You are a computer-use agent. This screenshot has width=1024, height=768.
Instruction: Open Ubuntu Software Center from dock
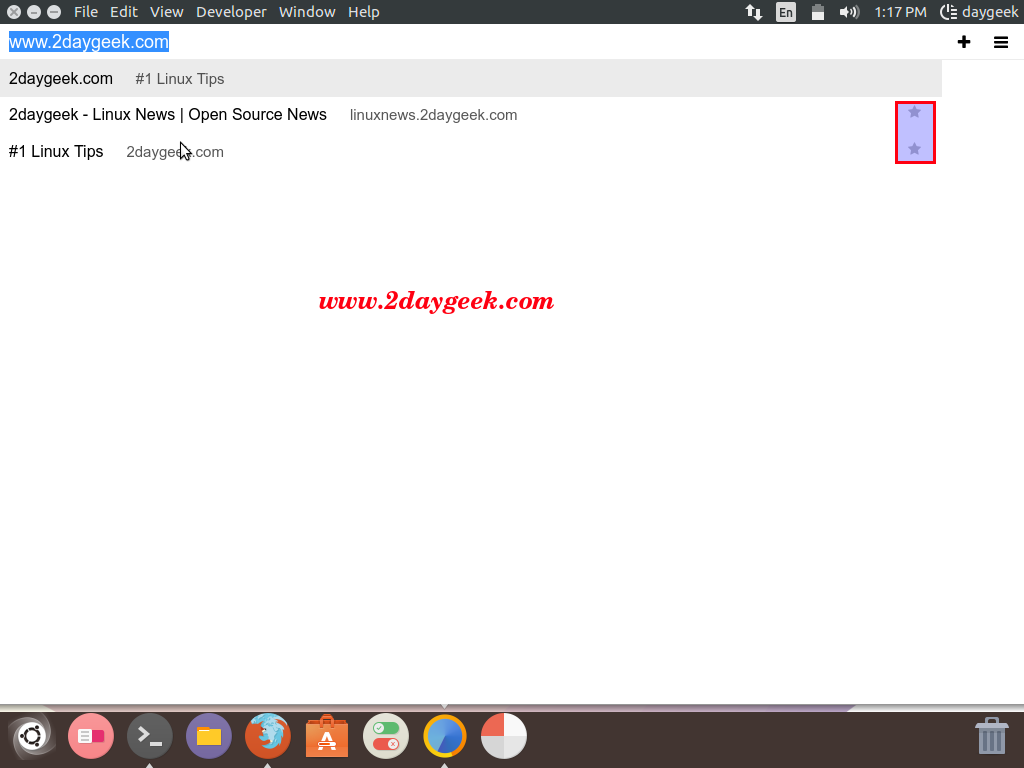327,736
